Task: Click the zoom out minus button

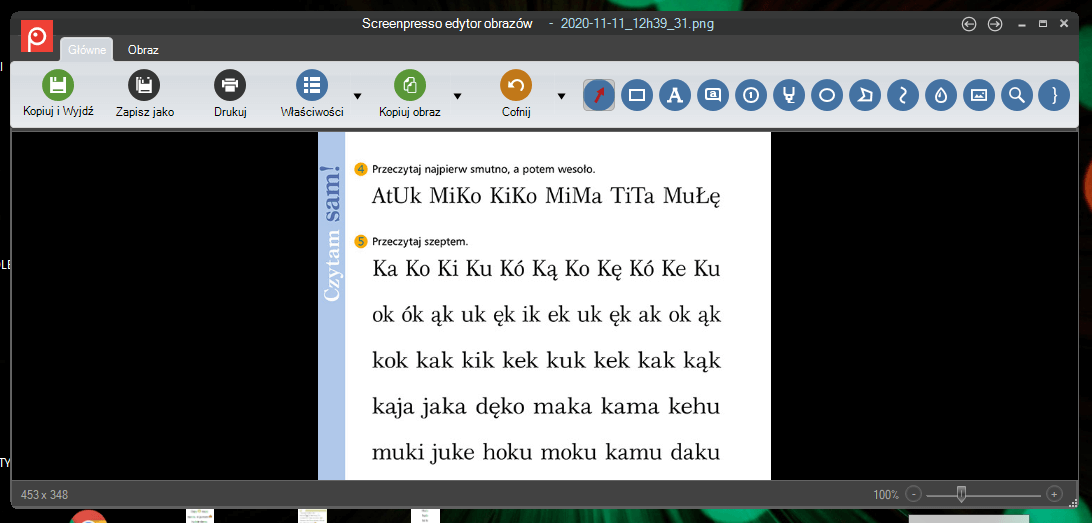Action: [913, 494]
